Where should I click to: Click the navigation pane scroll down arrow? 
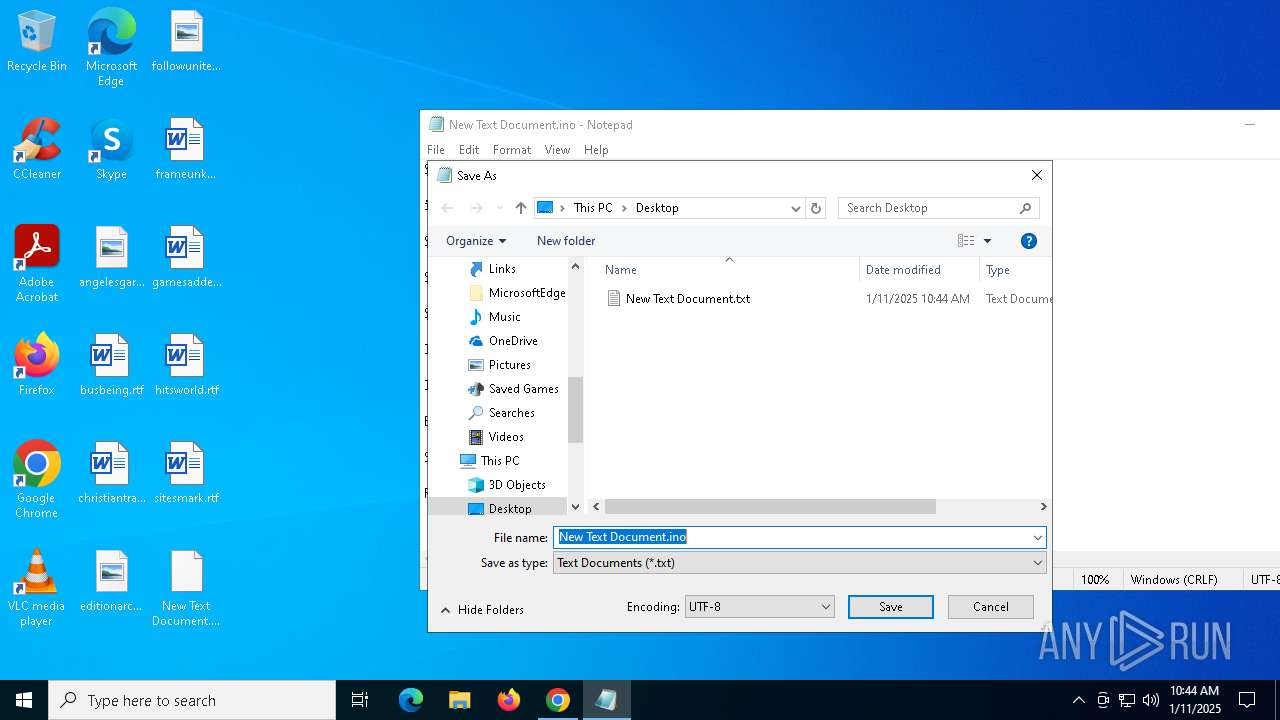pyautogui.click(x=575, y=507)
